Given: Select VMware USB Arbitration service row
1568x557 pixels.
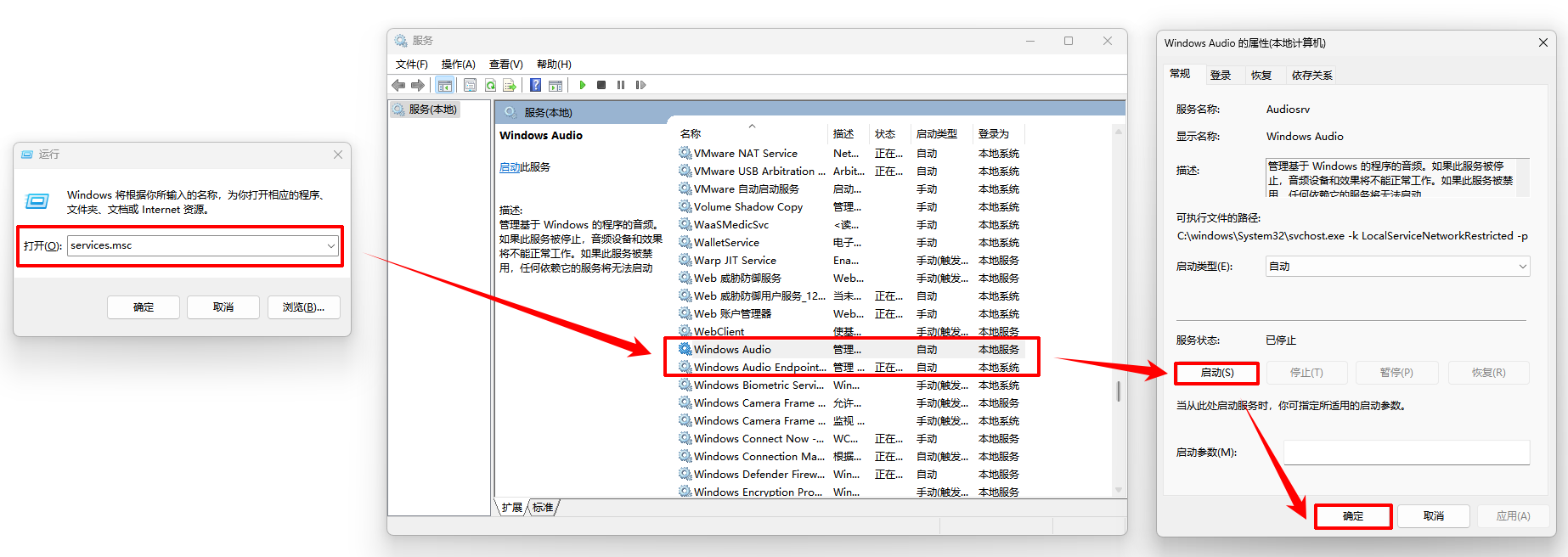Looking at the screenshot, I should coord(850,172).
